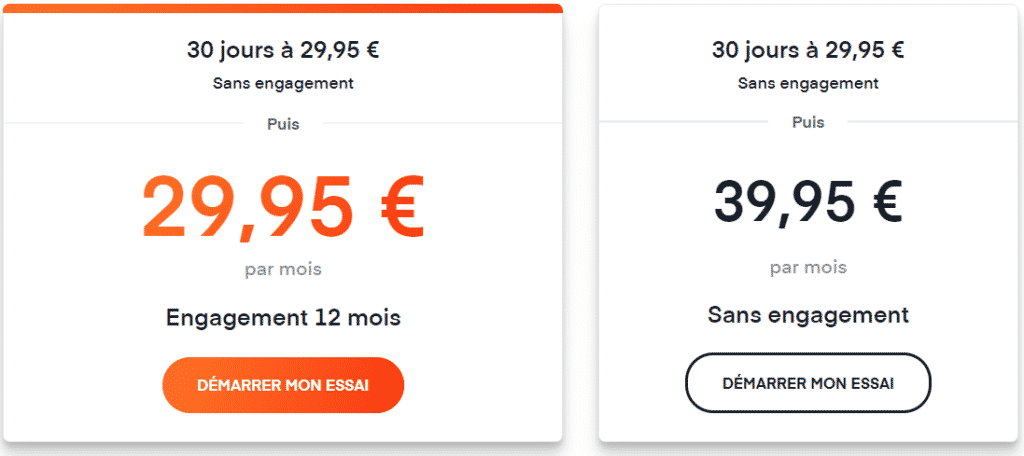This screenshot has width=1024, height=456.
Task: Click par mois under the 29,95 € price
Action: tap(283, 269)
